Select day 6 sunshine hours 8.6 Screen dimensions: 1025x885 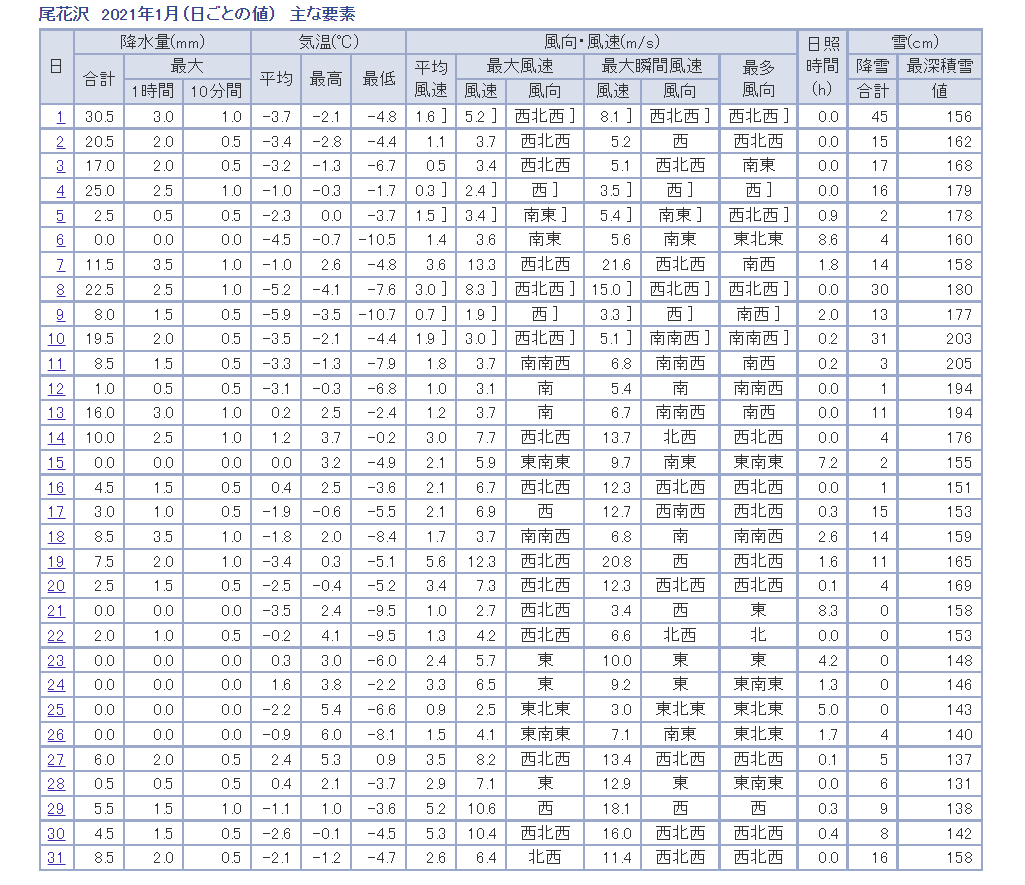[828, 240]
